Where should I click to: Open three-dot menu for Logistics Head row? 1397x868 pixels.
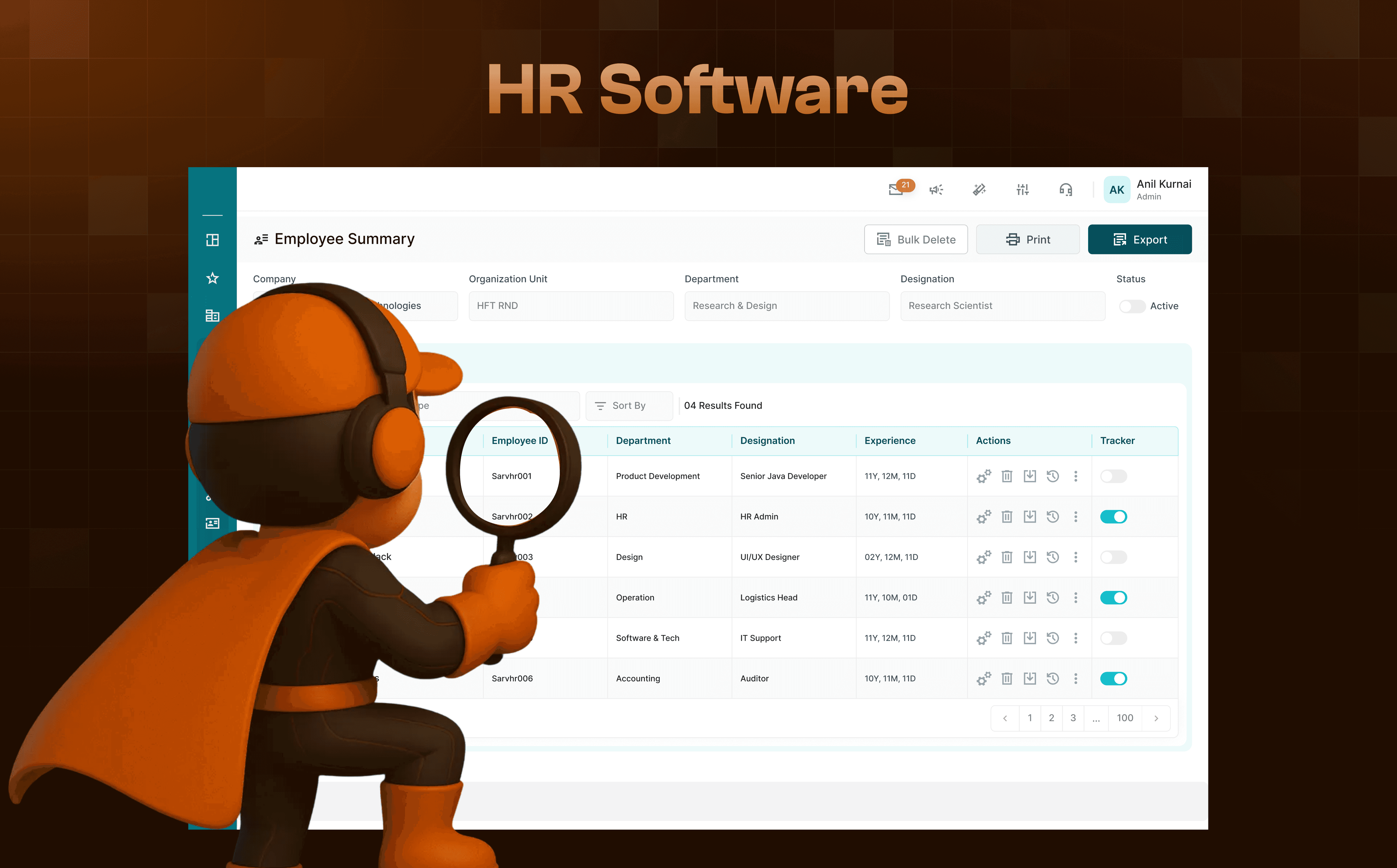point(1076,598)
